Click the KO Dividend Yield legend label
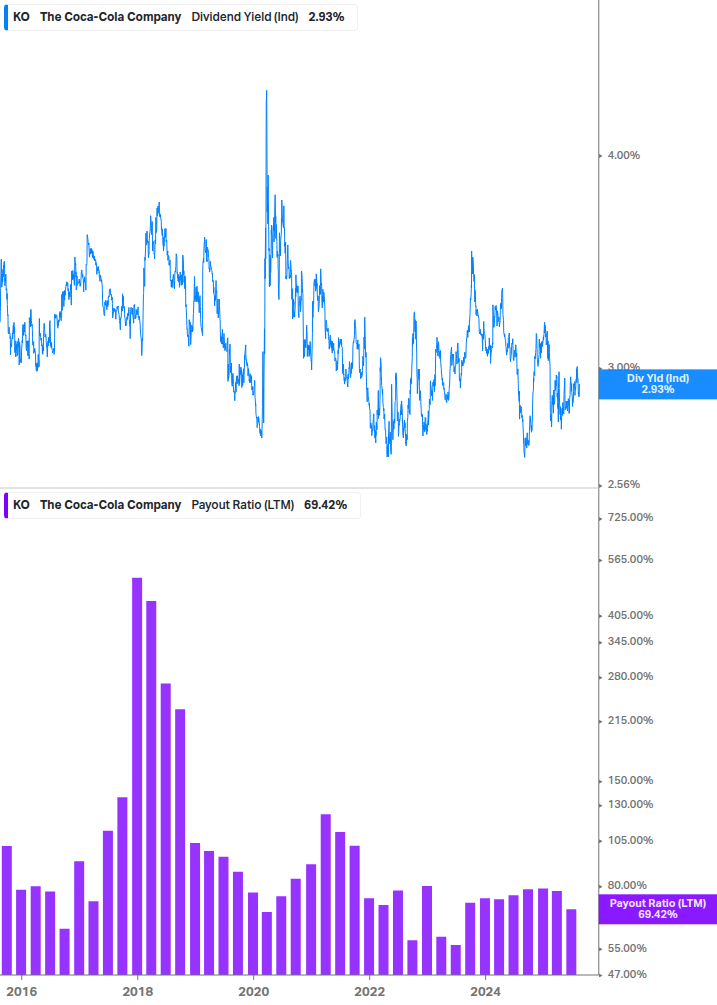Image resolution: width=717 pixels, height=1005 pixels. click(179, 17)
